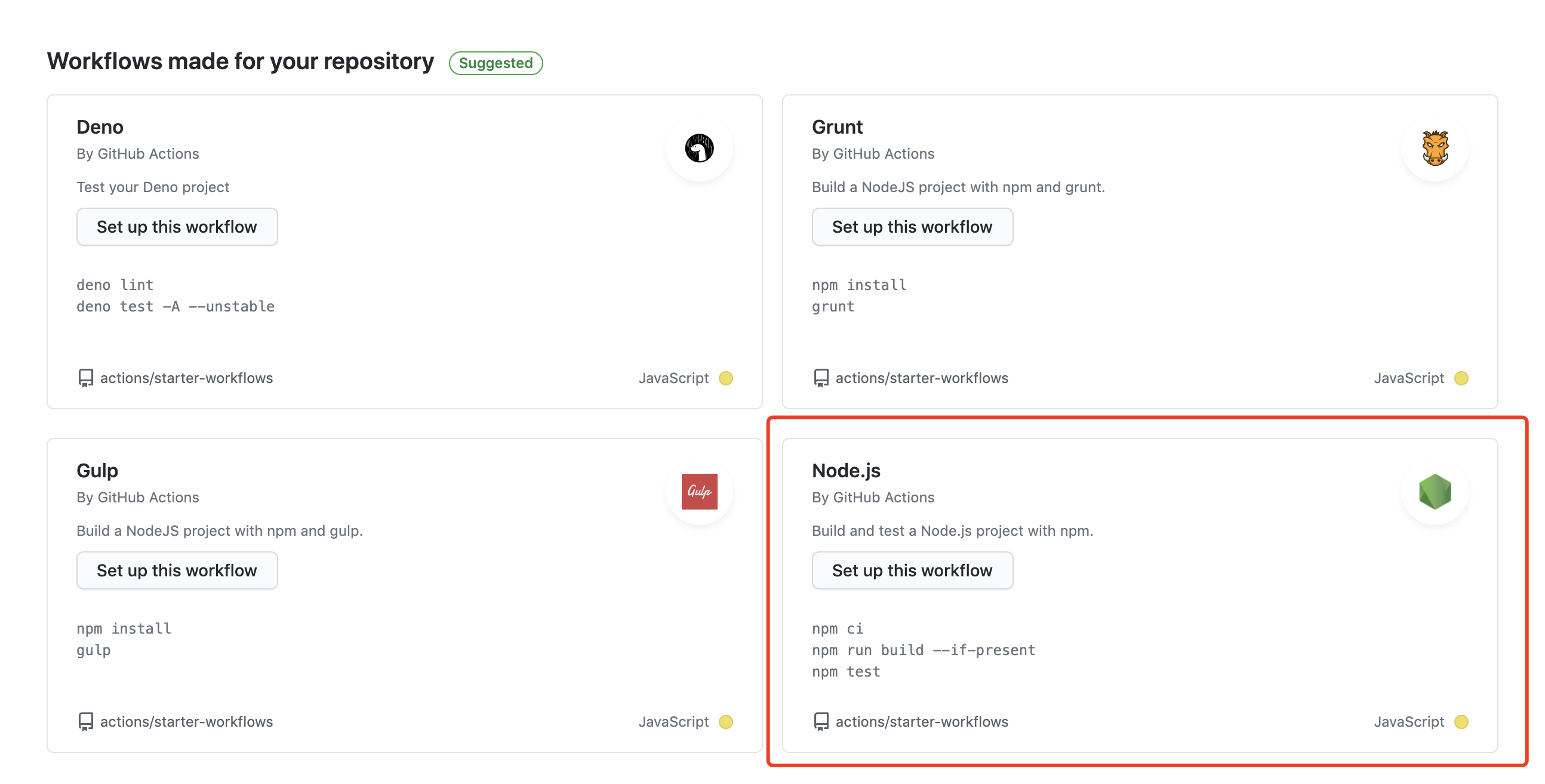
Task: Click repository icon in the Deno card
Action: (x=86, y=378)
